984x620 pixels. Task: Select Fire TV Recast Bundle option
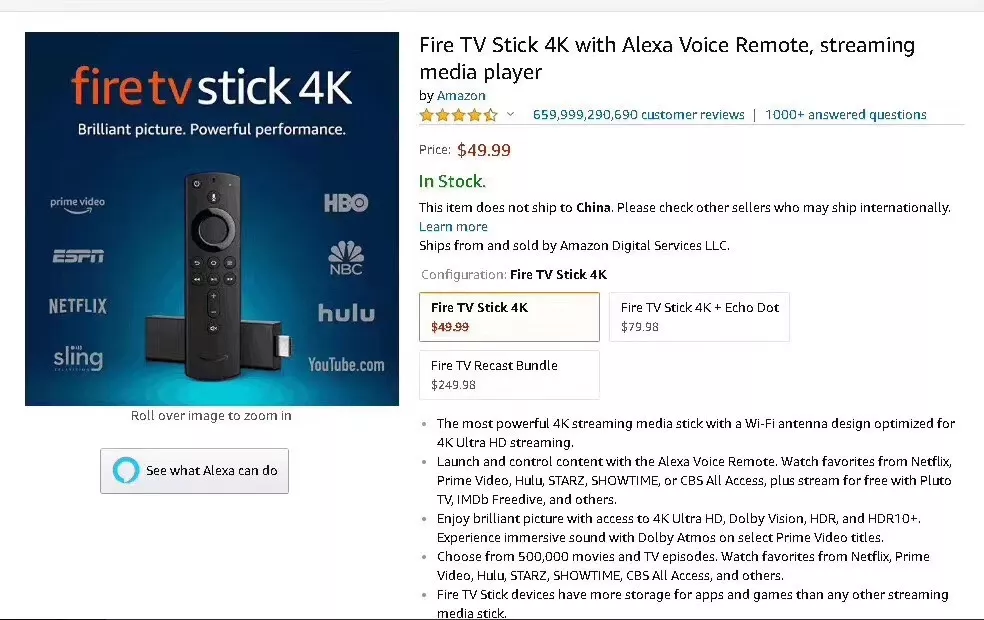509,375
